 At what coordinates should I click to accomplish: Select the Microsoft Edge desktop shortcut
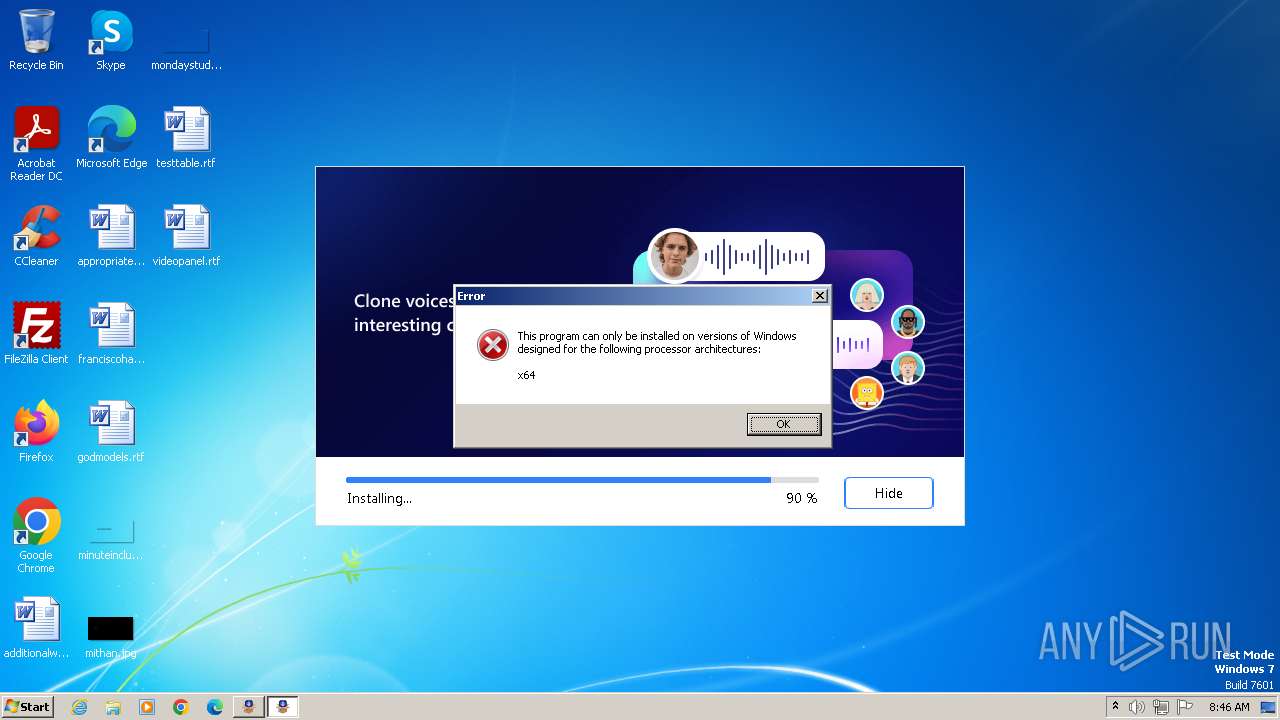[x=111, y=138]
